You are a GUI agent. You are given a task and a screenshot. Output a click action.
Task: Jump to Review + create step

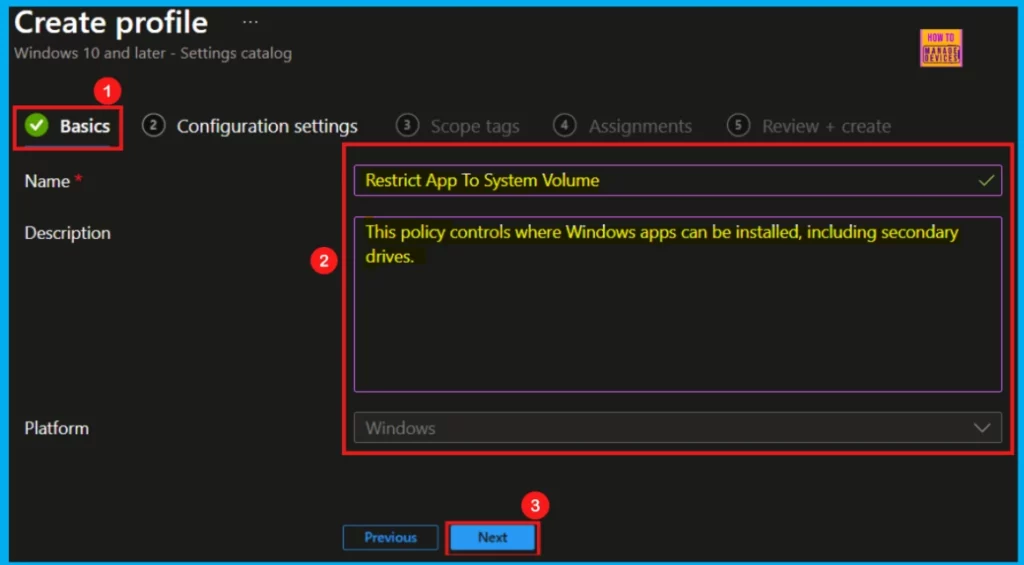click(809, 126)
